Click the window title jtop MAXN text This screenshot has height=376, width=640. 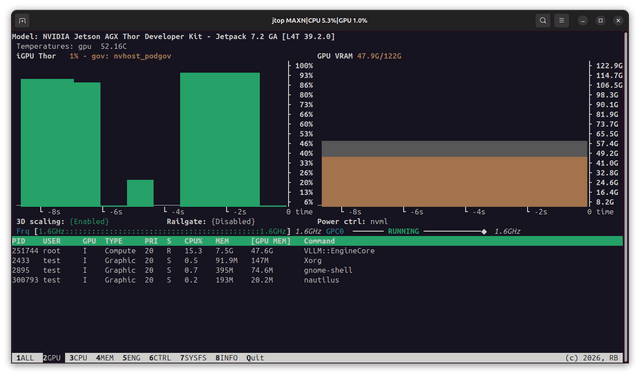[x=320, y=20]
